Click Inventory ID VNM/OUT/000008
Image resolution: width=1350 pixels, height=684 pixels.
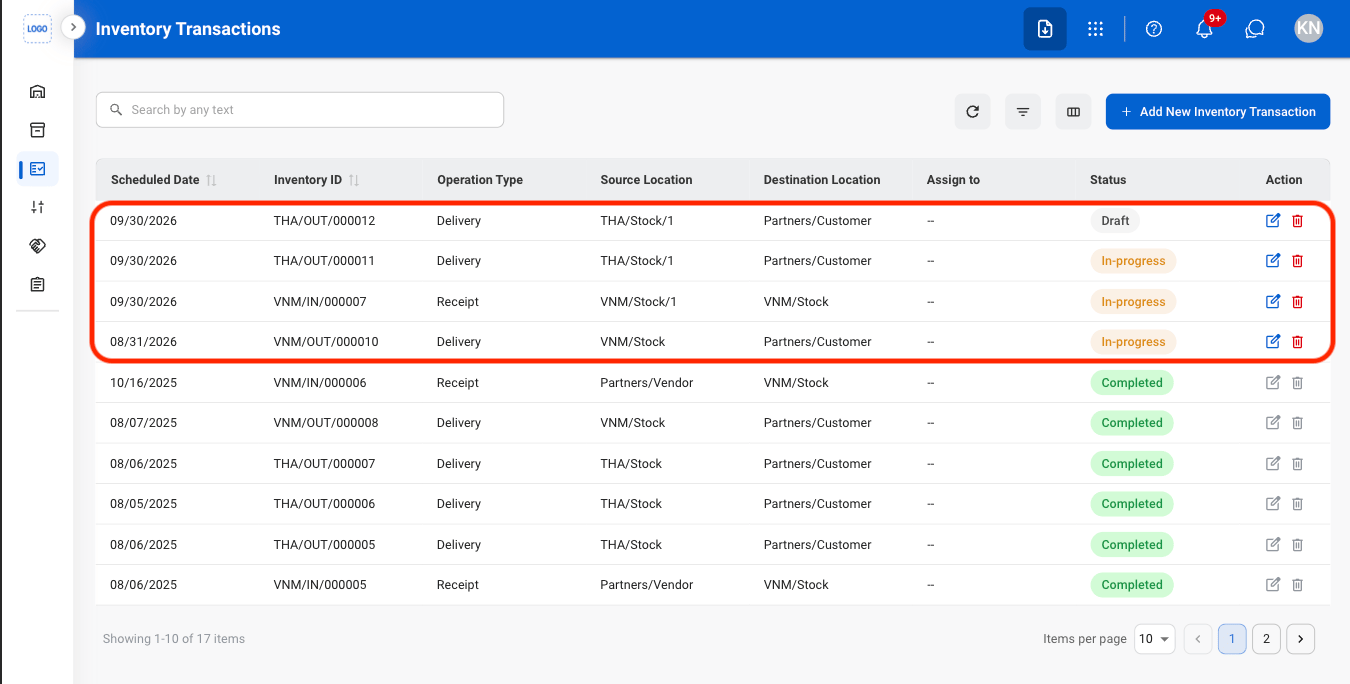[x=326, y=423]
